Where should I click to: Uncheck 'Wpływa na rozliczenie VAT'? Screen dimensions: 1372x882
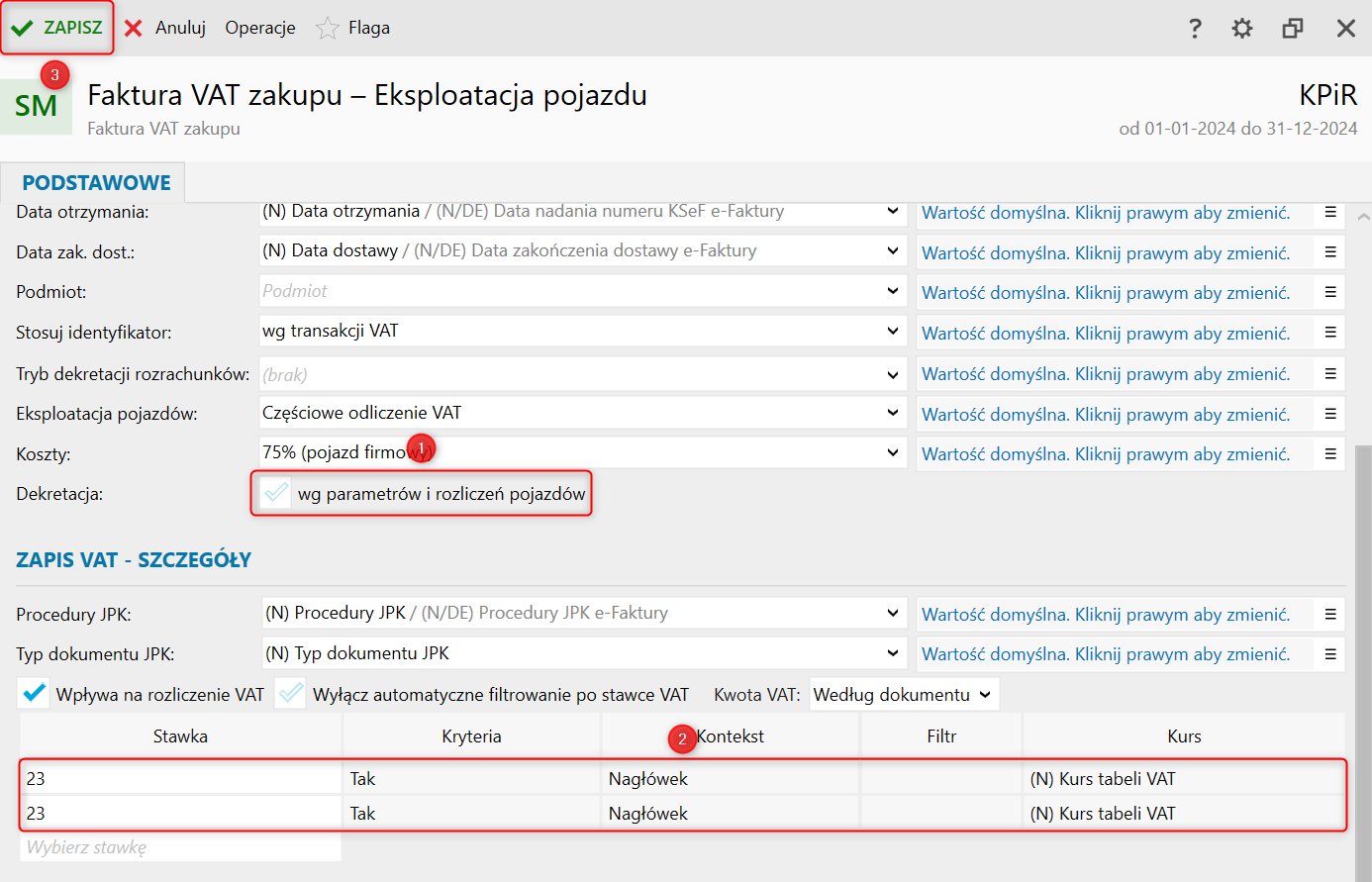coord(35,694)
